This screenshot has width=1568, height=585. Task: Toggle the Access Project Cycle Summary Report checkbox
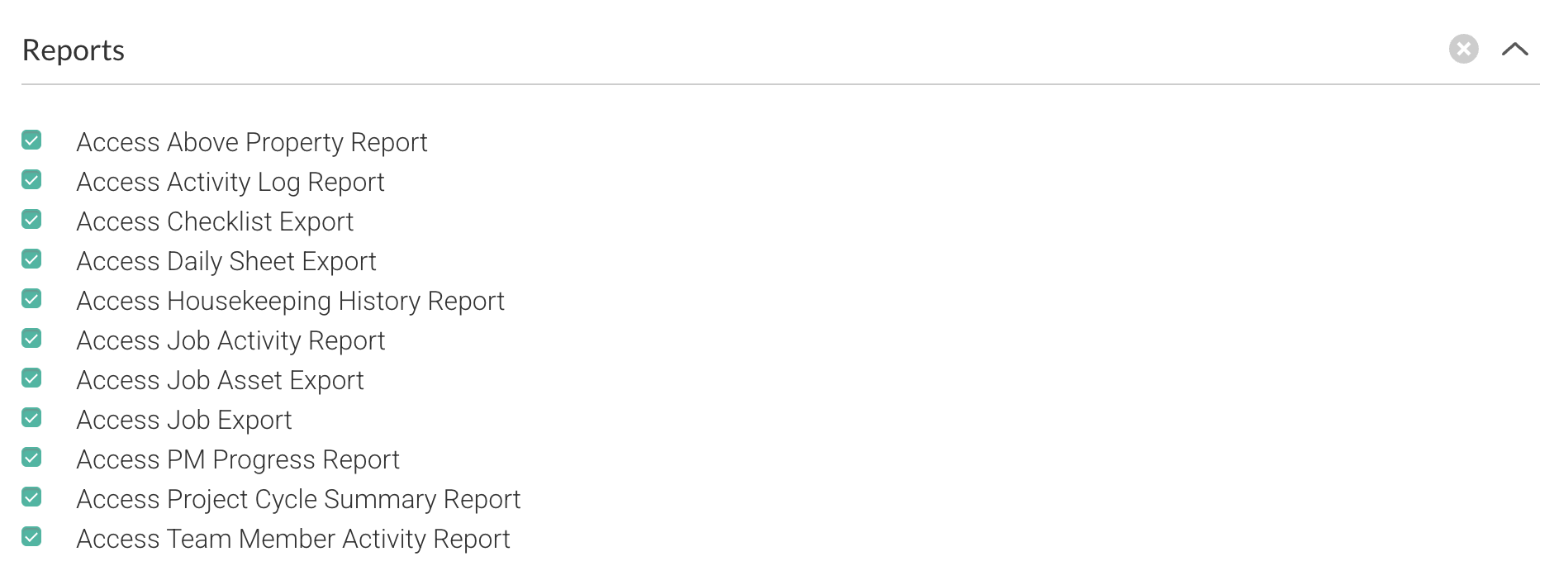click(31, 497)
